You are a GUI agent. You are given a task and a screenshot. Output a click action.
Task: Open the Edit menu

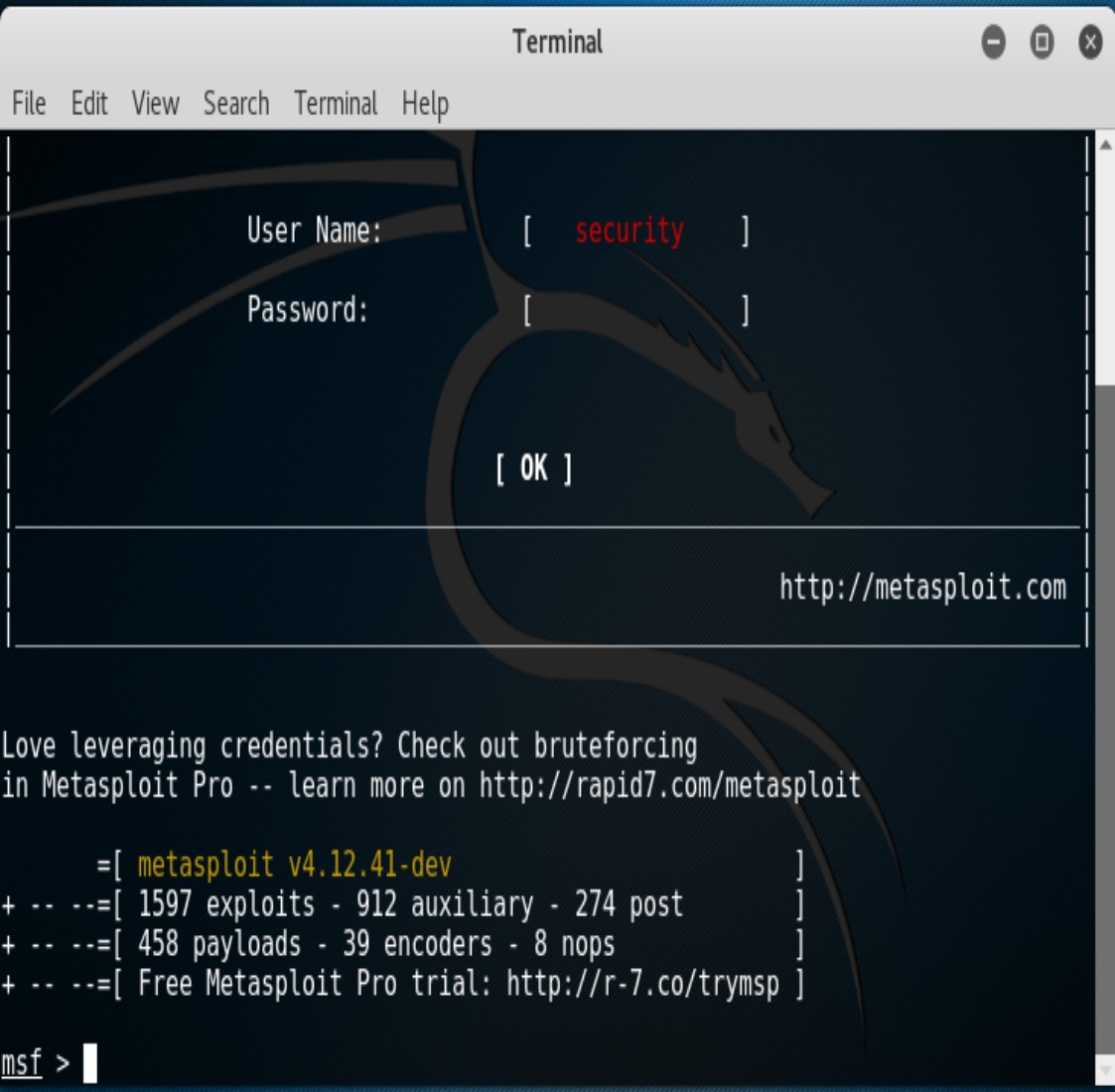tap(89, 104)
